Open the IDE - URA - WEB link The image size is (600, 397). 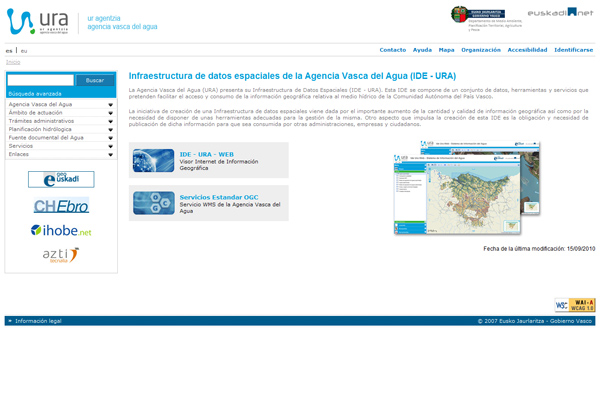(207, 154)
